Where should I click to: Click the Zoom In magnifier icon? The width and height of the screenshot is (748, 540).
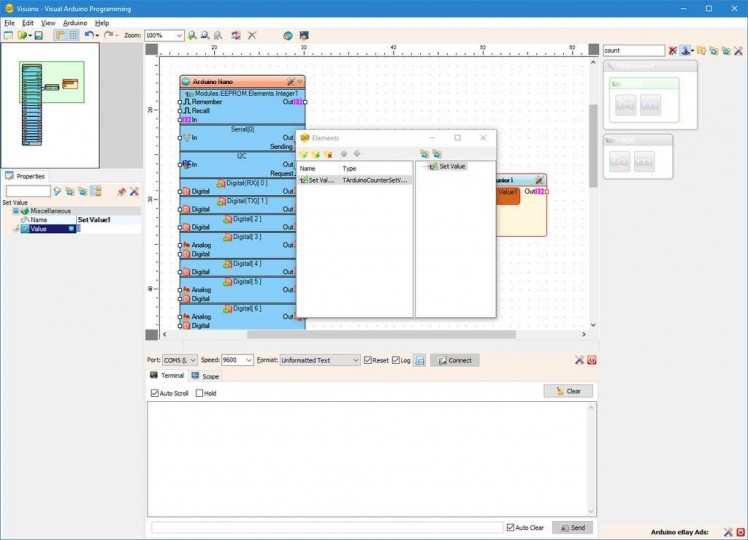click(193, 35)
